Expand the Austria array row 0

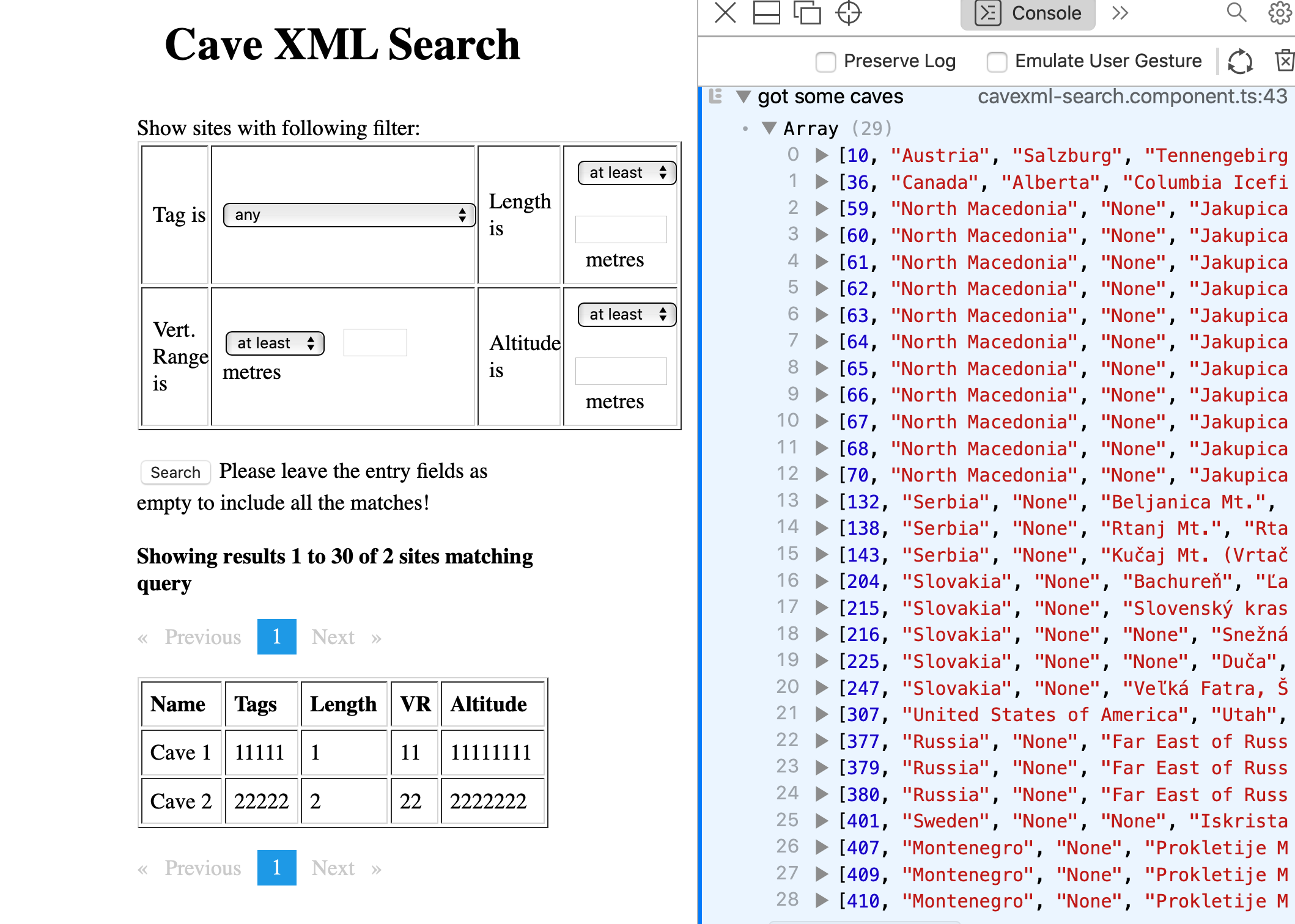pyautogui.click(x=822, y=156)
